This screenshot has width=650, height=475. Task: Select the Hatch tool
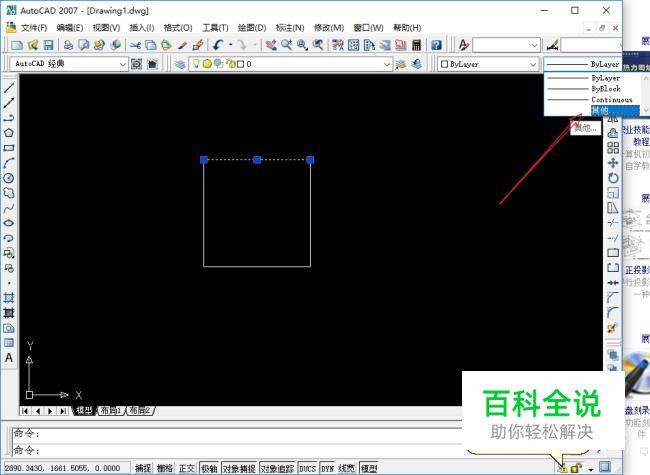click(9, 298)
